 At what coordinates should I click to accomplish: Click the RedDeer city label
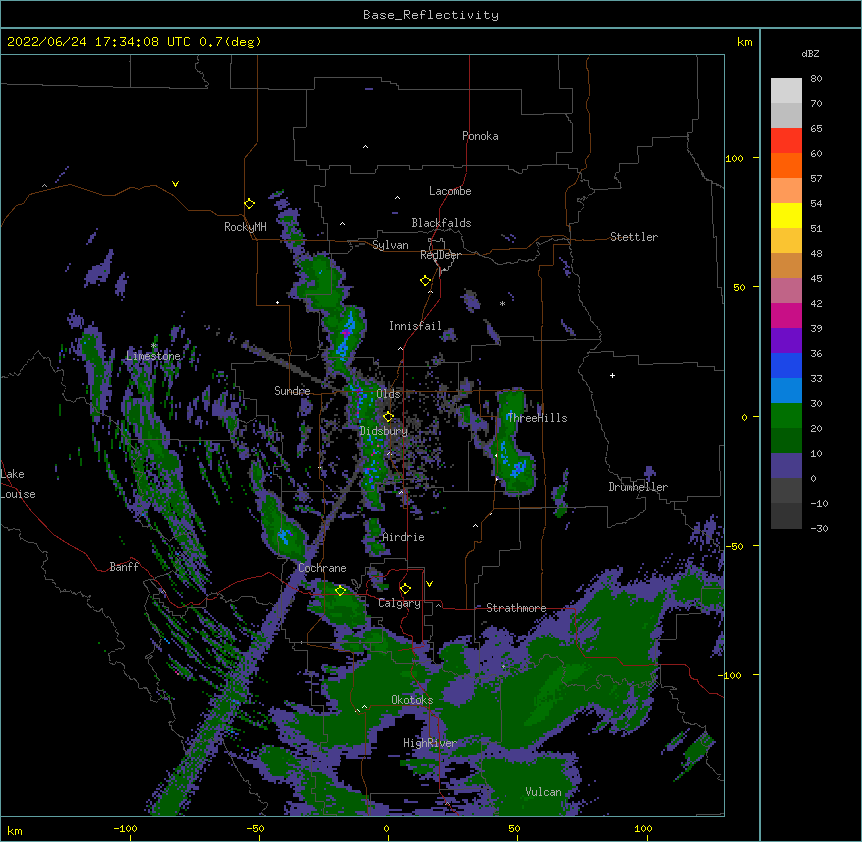[440, 255]
